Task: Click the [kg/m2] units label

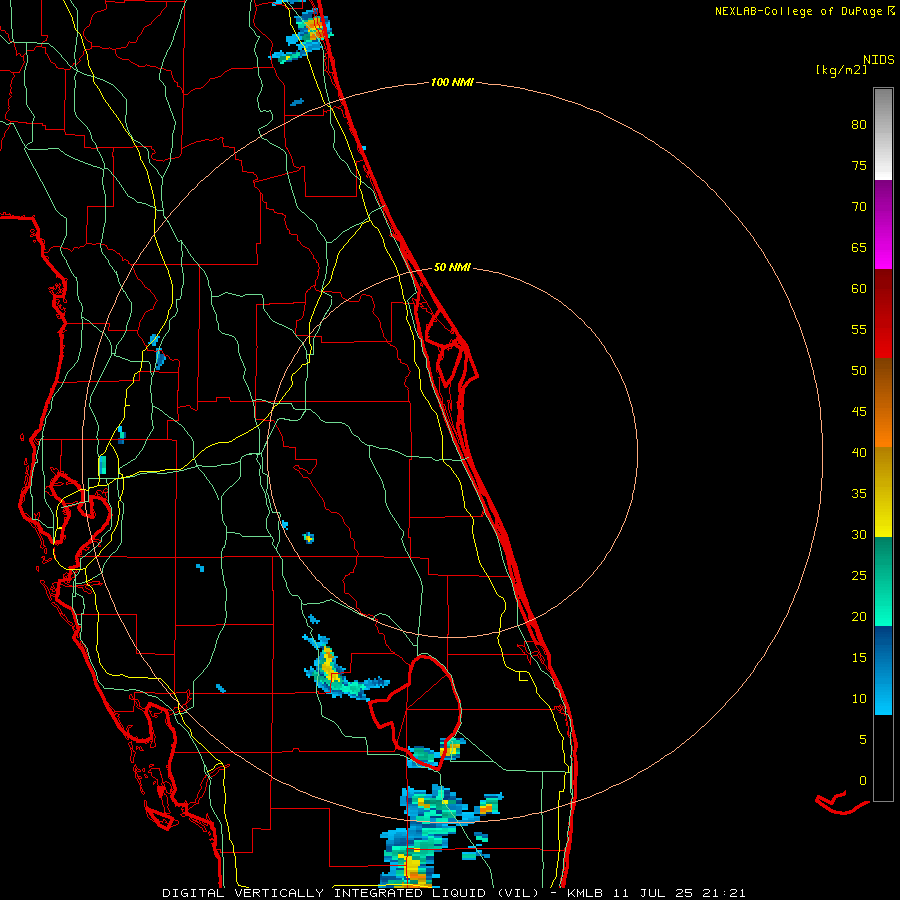Action: [x=841, y=70]
